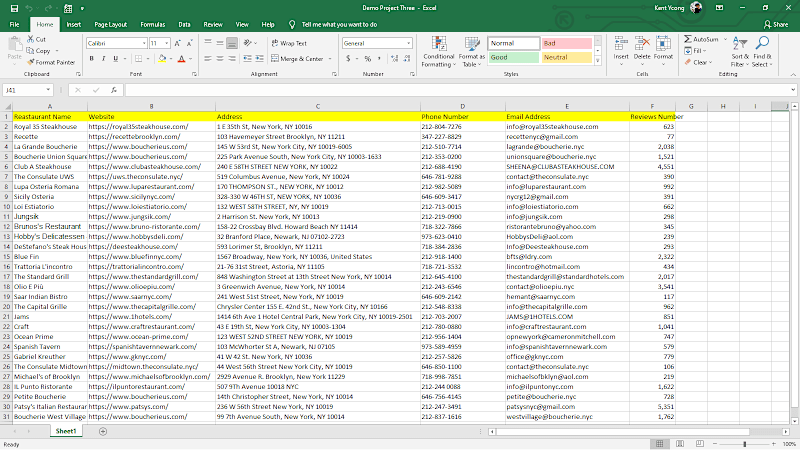Click the Fill Color bucket icon
This screenshot has height=450, width=800.
162,59
